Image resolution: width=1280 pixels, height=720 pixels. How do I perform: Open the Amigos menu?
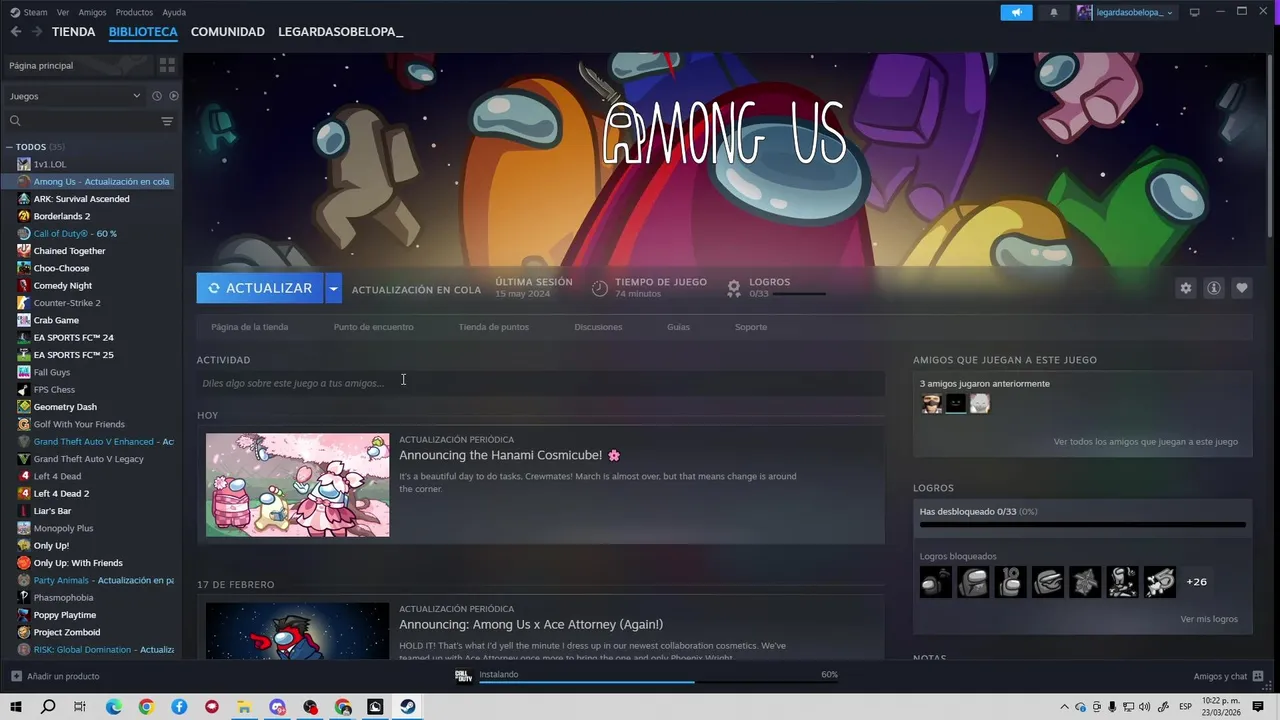(x=92, y=12)
